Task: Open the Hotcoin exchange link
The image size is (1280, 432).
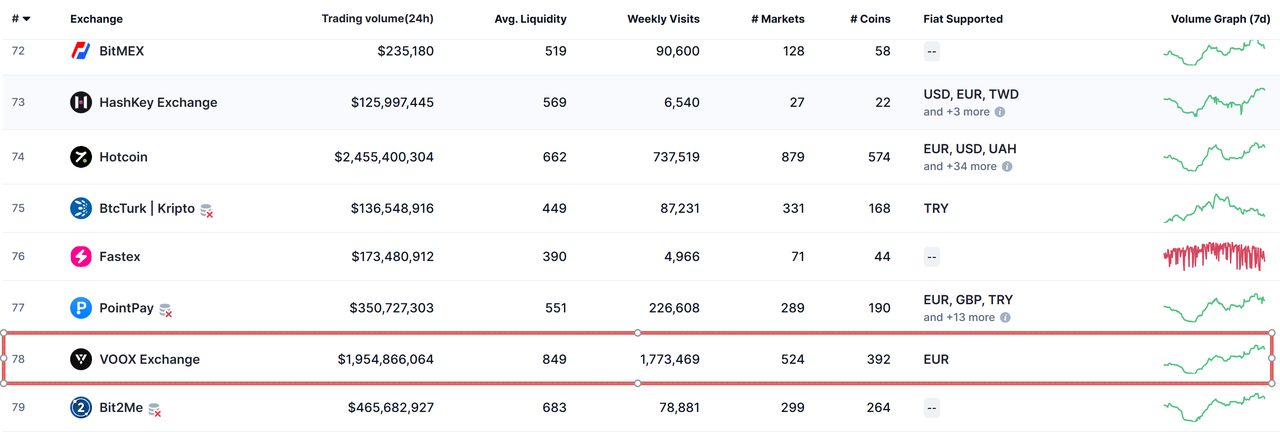Action: click(123, 157)
